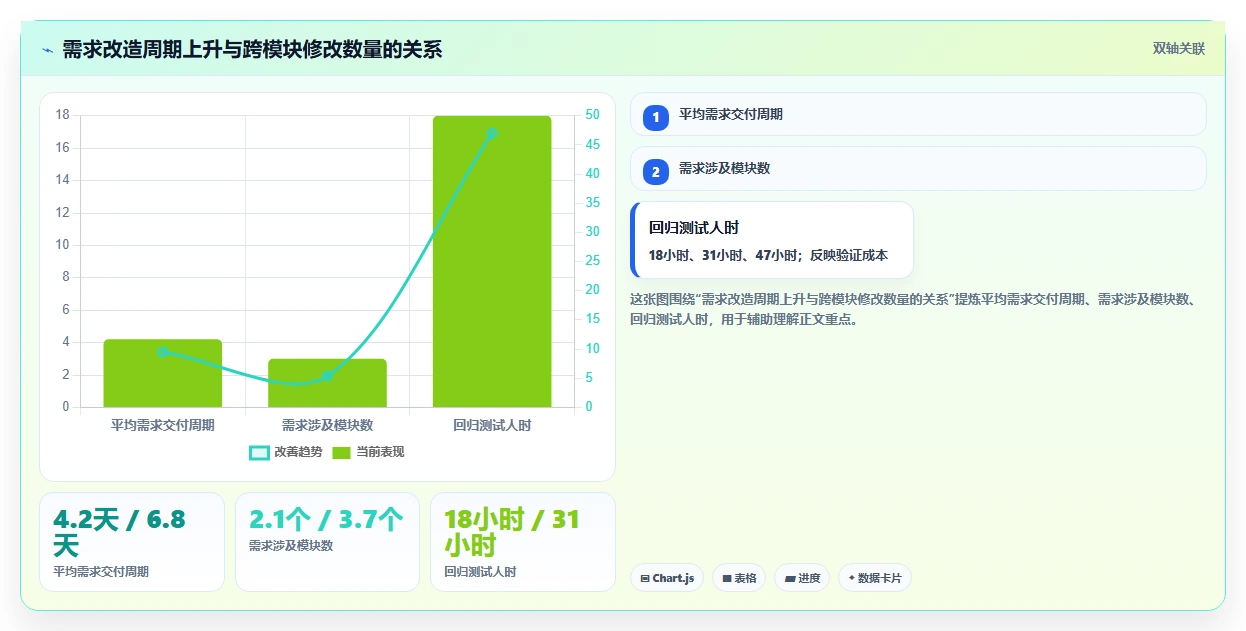Click the number 2 badge icon

coord(656,172)
